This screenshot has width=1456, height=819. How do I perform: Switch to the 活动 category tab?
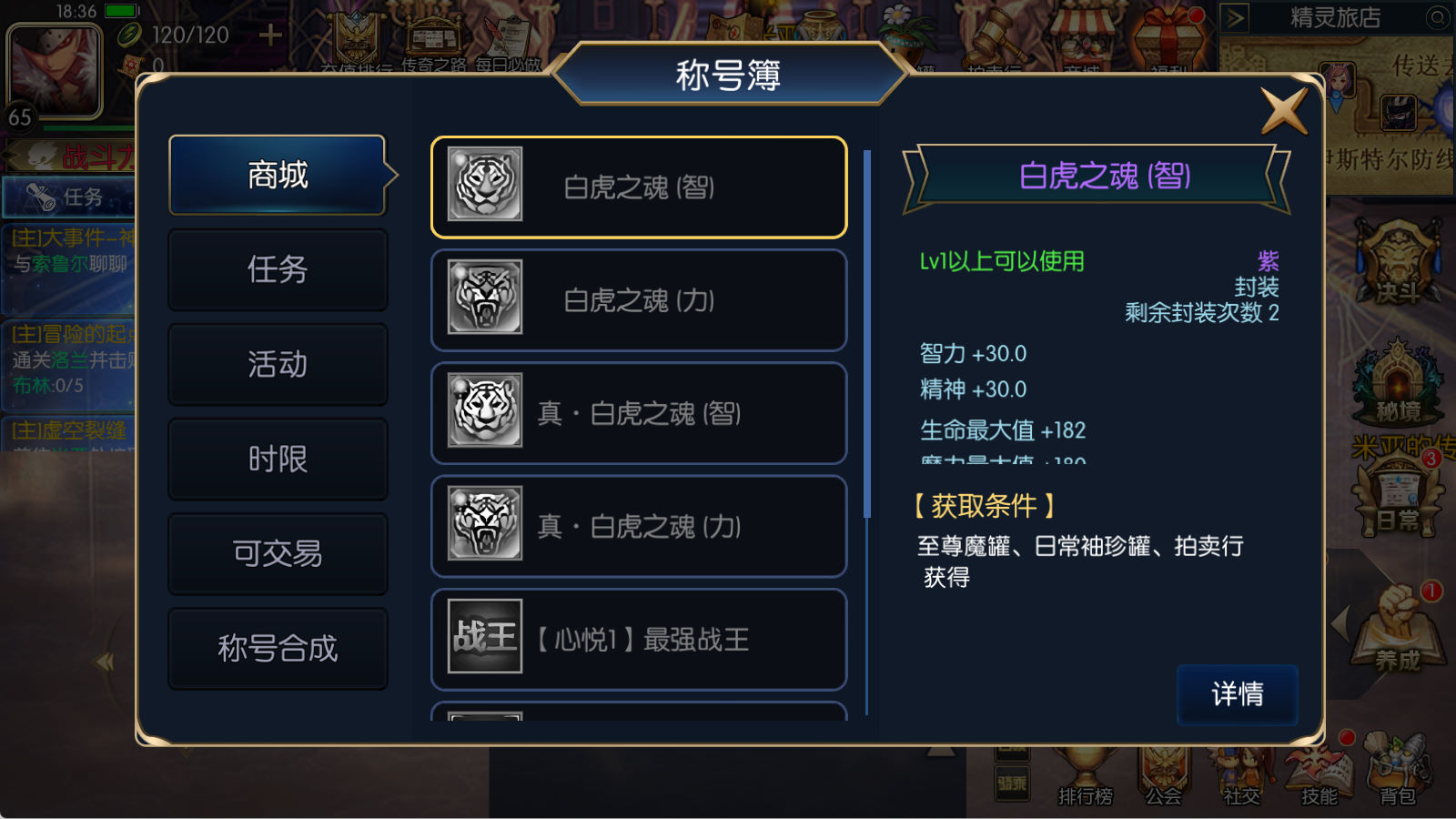coord(278,364)
